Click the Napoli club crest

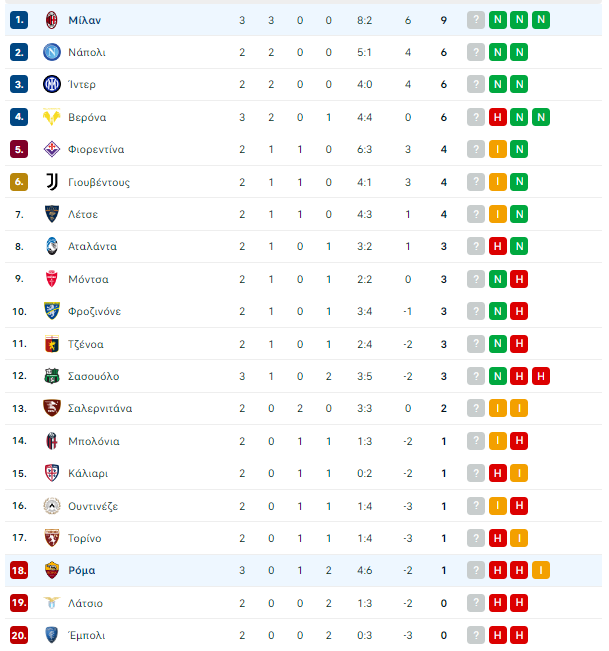(51, 52)
